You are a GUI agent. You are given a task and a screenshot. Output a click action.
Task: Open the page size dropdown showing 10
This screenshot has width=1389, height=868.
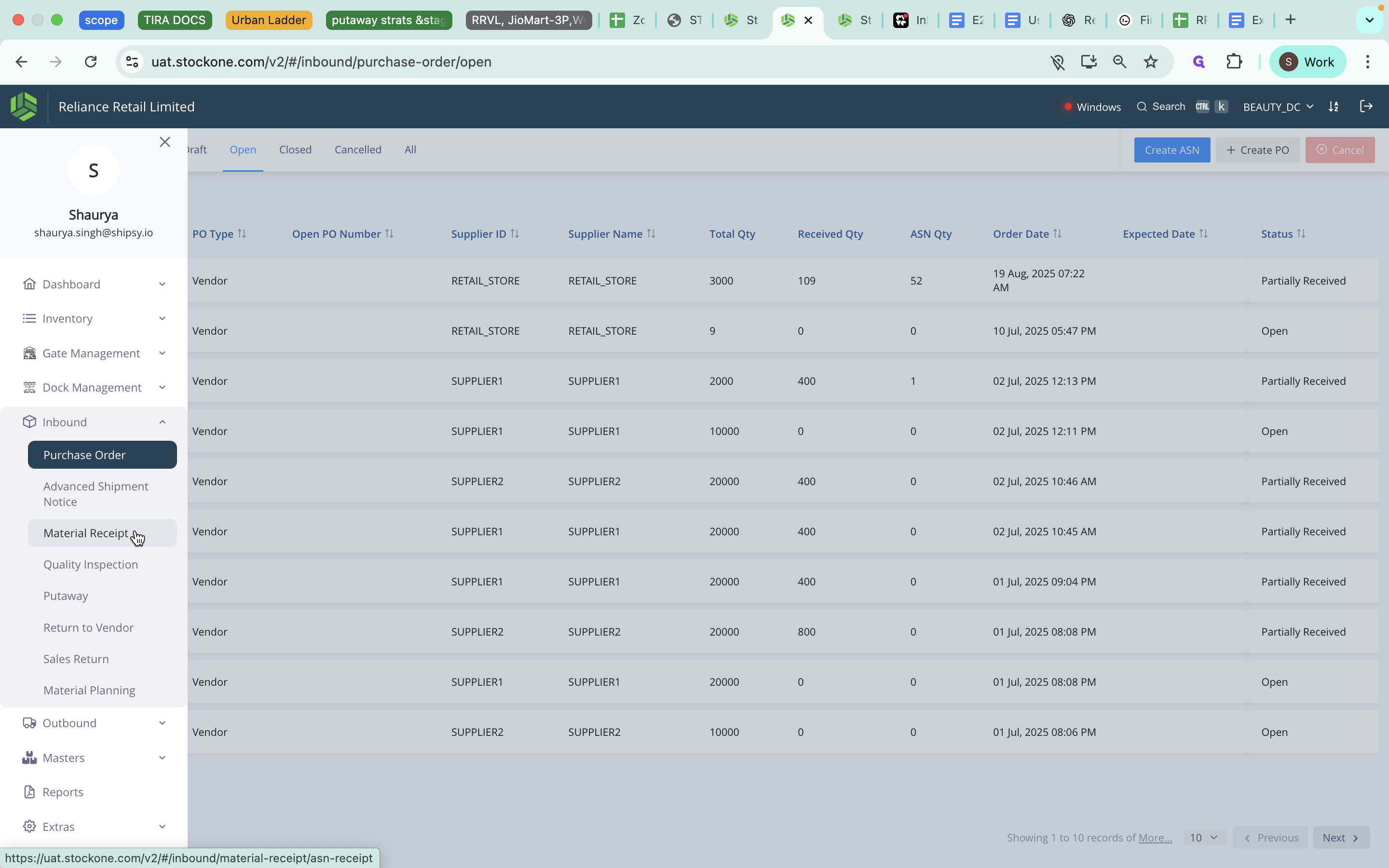(x=1204, y=838)
